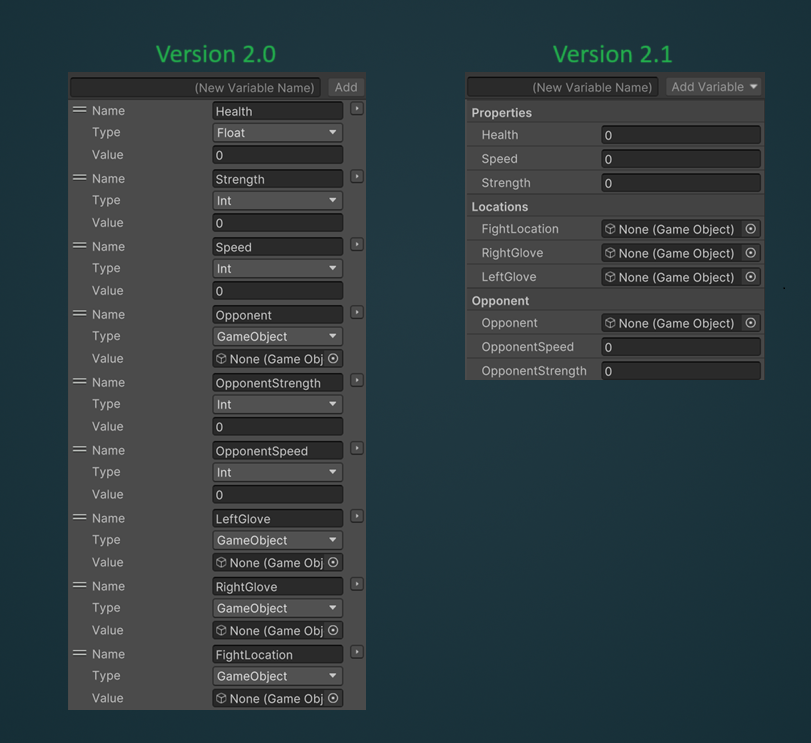Viewport: 811px width, 743px height.
Task: Open options arrow for the Health variable
Action: pyautogui.click(x=357, y=109)
